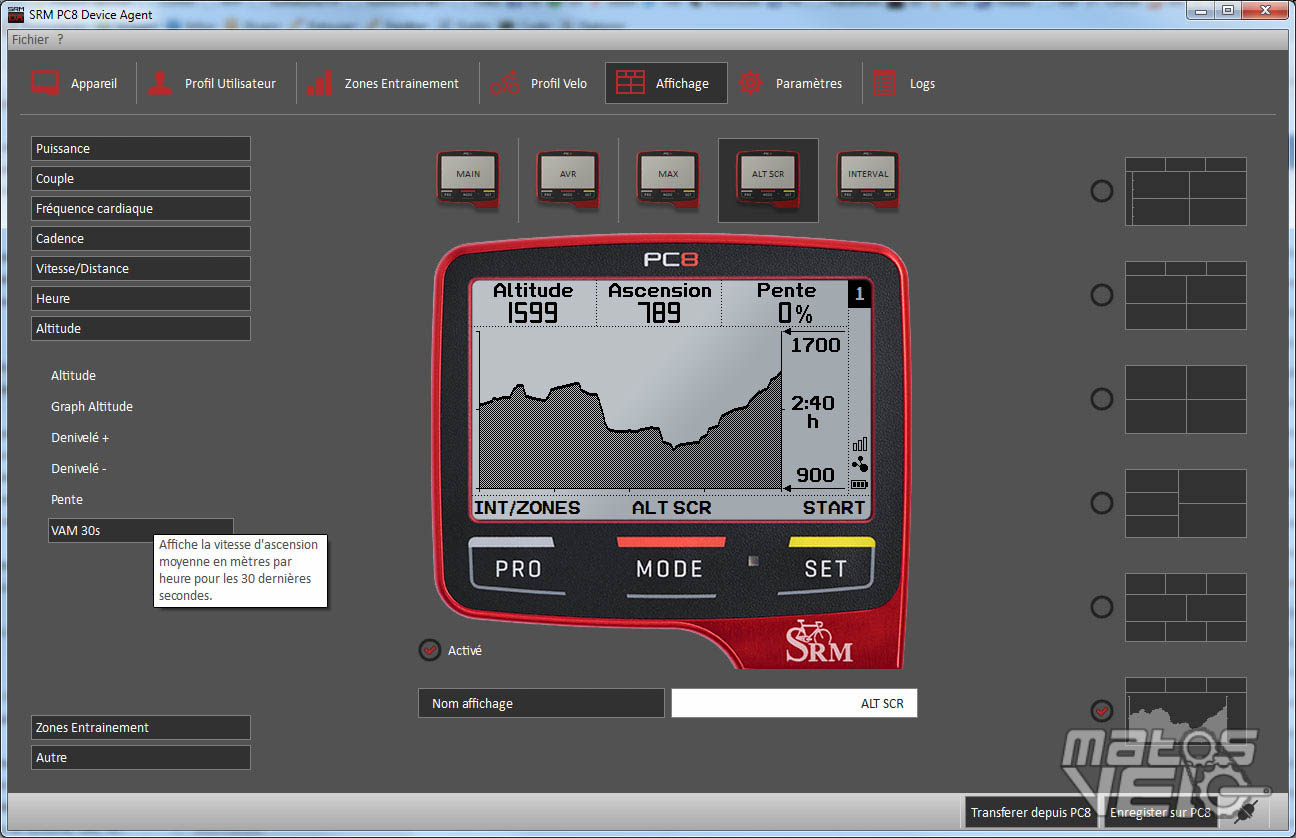This screenshot has width=1296, height=838.
Task: Toggle the Activé checkbox
Action: pos(429,650)
